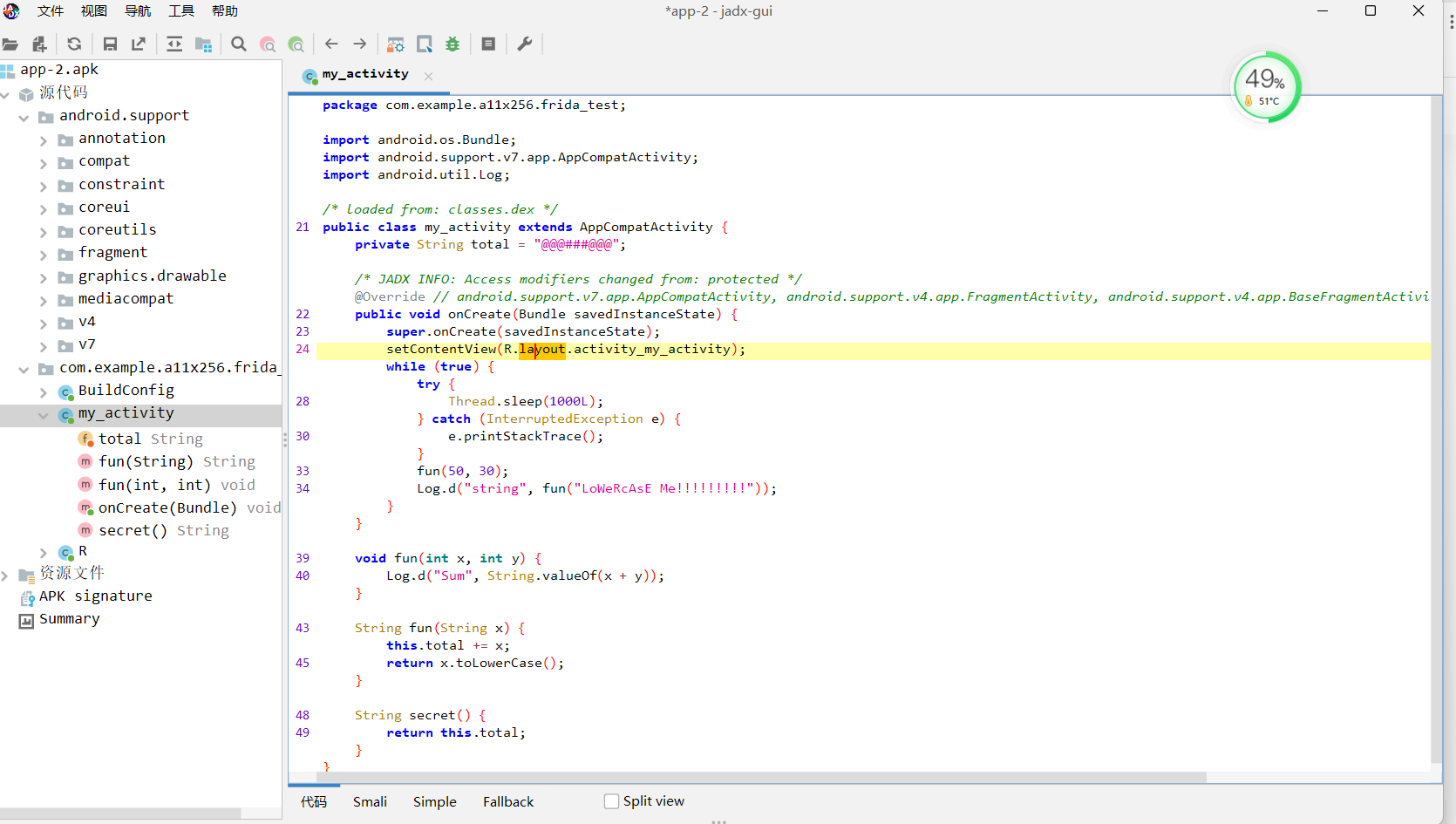This screenshot has width=1456, height=824.
Task: Open the 工具 menu
Action: (x=181, y=11)
